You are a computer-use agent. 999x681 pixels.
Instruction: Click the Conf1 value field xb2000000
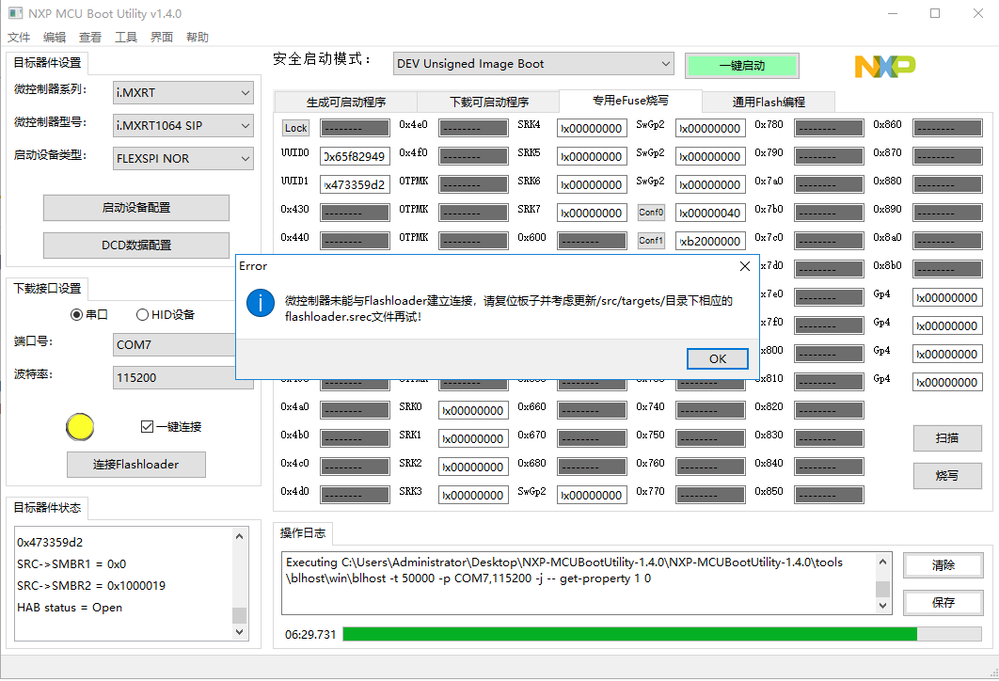click(x=710, y=241)
